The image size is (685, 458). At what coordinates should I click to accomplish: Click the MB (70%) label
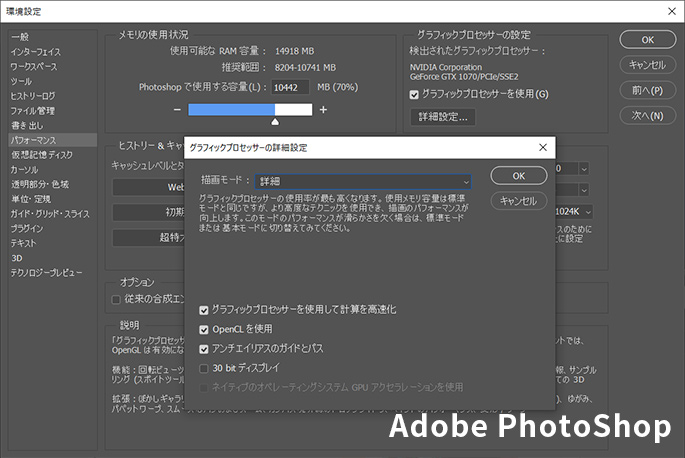pos(338,87)
